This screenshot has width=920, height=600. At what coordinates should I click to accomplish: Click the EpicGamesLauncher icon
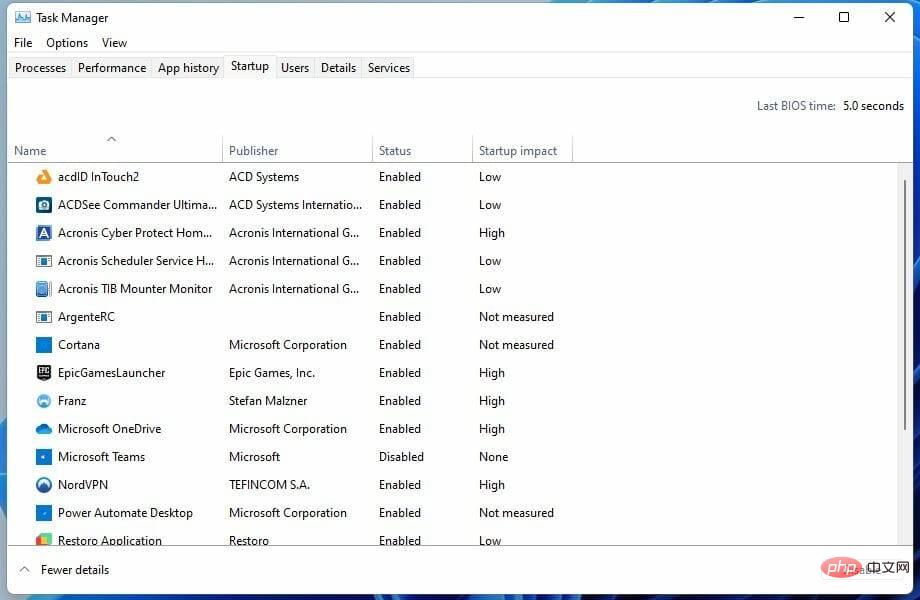click(x=44, y=372)
